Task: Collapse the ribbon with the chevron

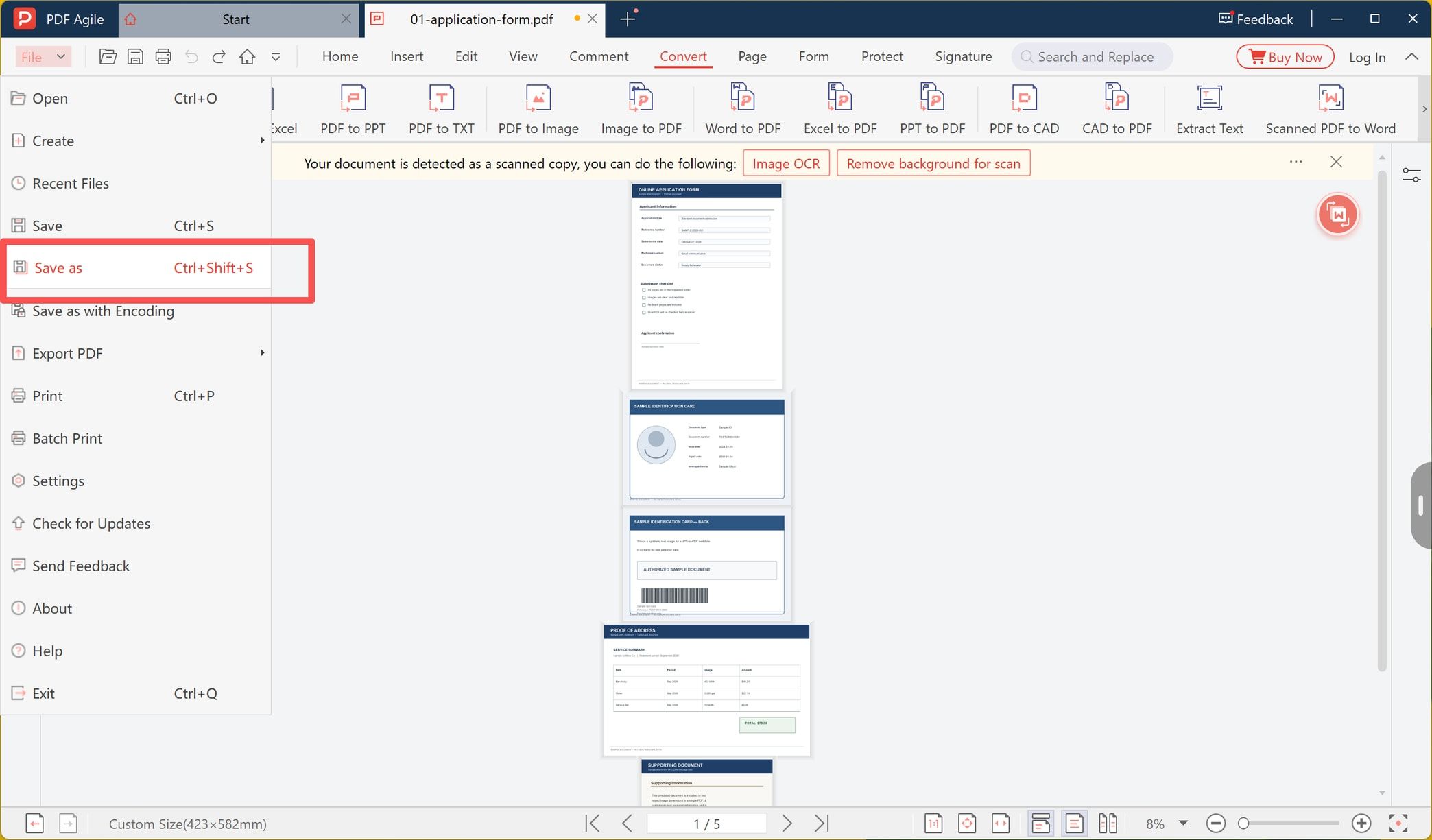Action: 1411,57
